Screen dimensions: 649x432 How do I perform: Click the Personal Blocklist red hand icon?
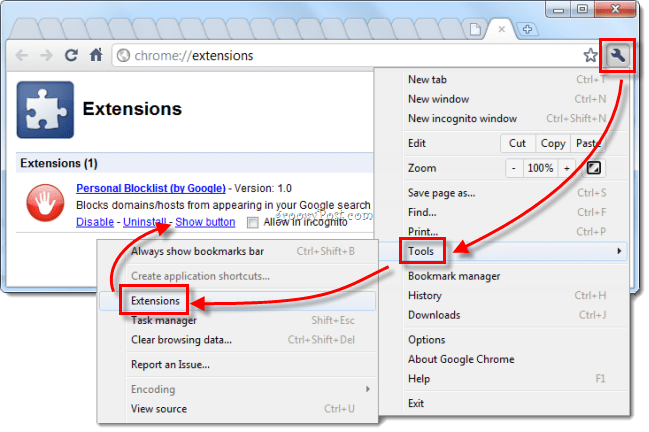coord(45,203)
